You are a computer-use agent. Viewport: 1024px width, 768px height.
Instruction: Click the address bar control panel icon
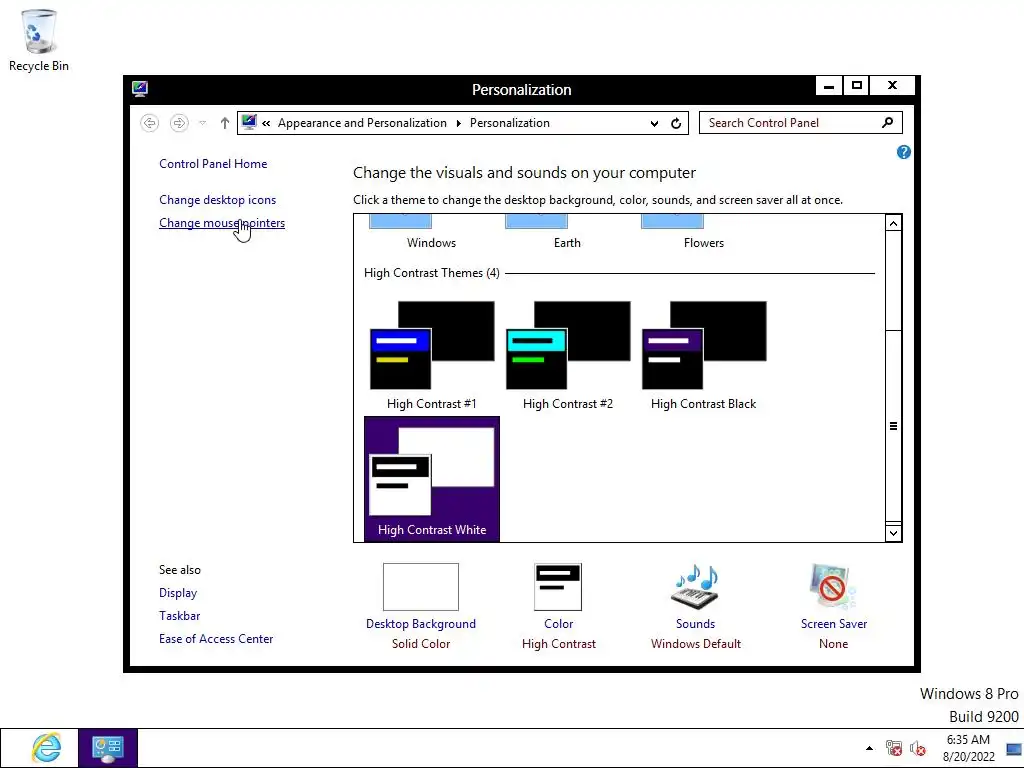point(249,122)
